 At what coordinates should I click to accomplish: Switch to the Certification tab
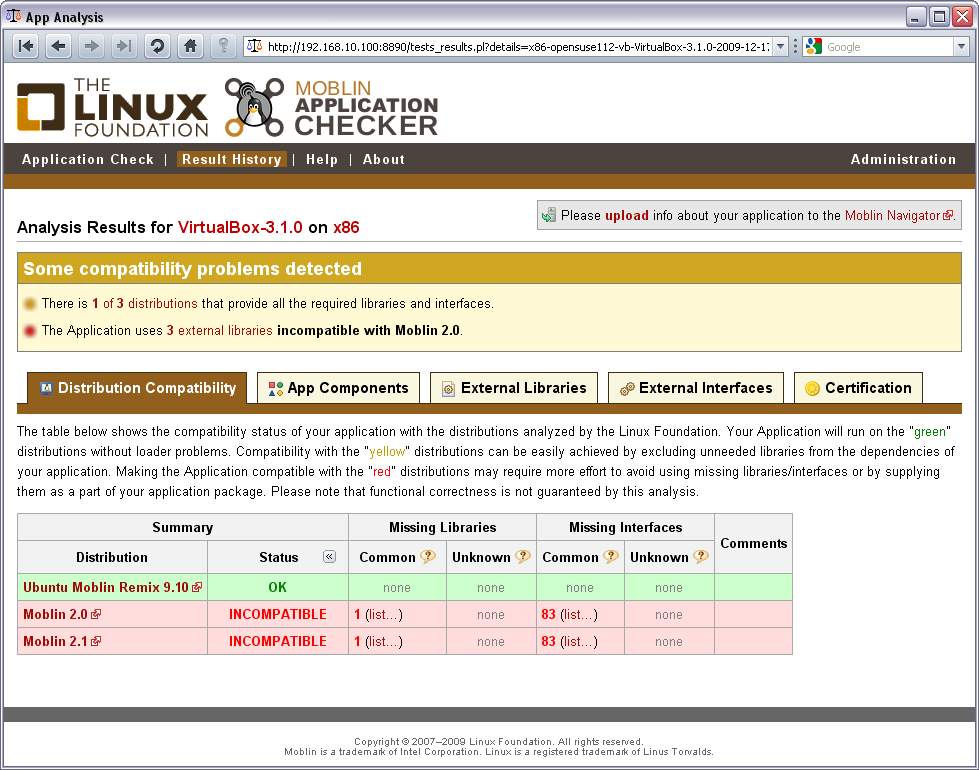[858, 388]
